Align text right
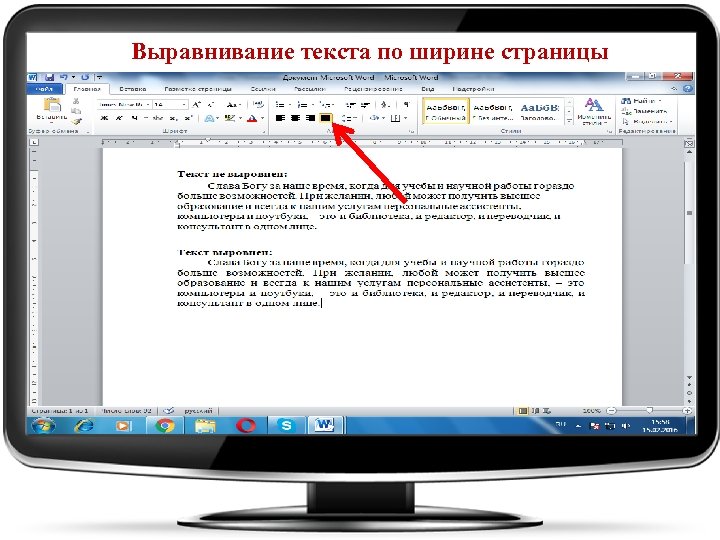 [x=310, y=118]
